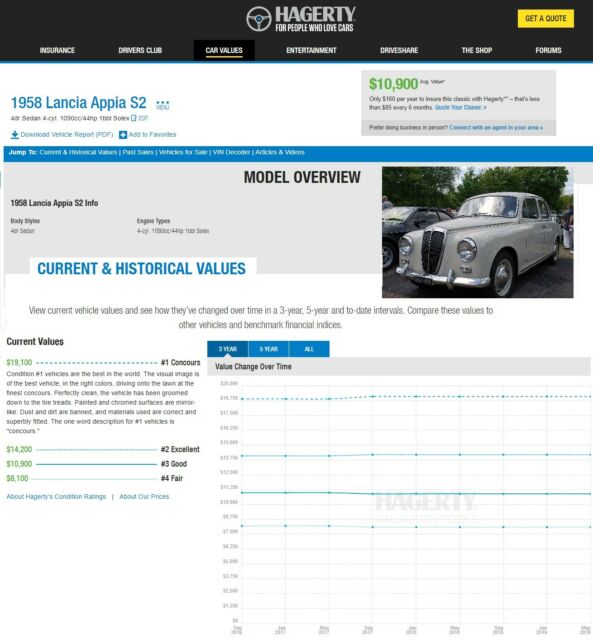Open the Insurance nav item
This screenshot has height=640, width=593.
57,50
